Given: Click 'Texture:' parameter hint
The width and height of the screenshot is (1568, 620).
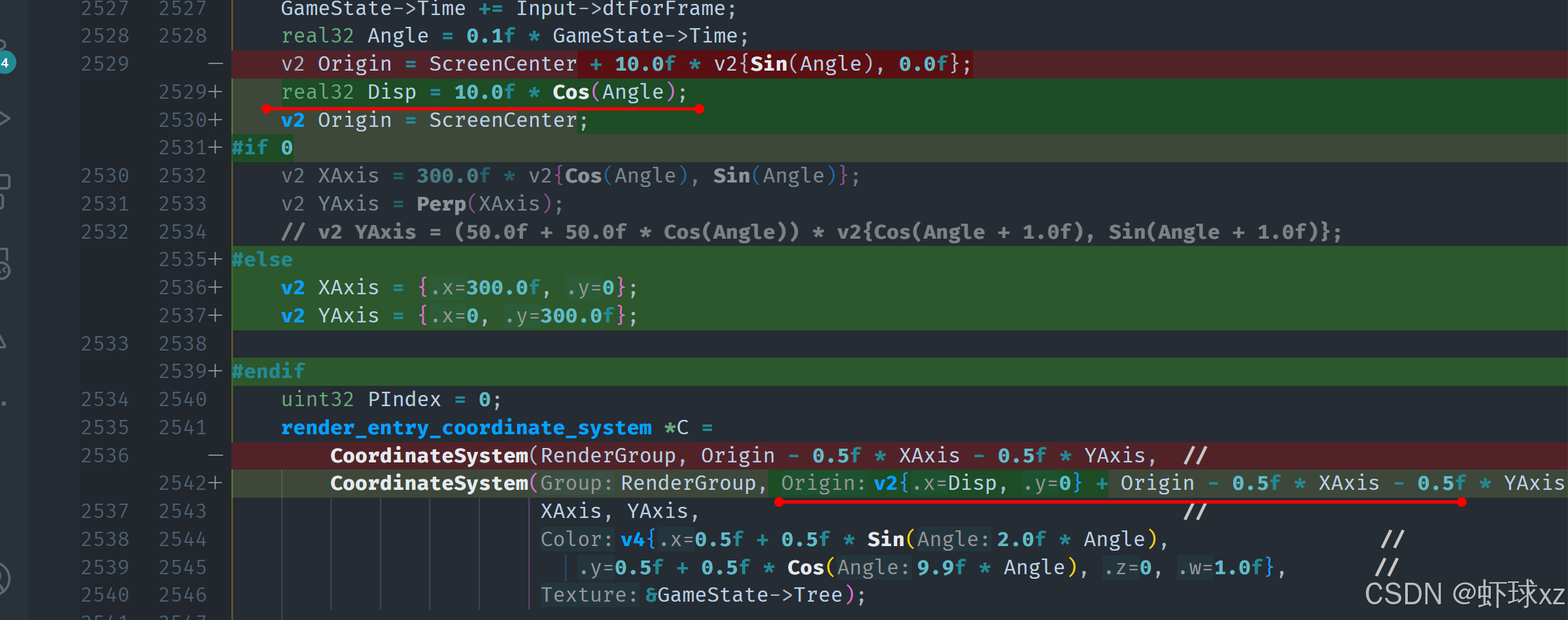Looking at the screenshot, I should (x=588, y=595).
